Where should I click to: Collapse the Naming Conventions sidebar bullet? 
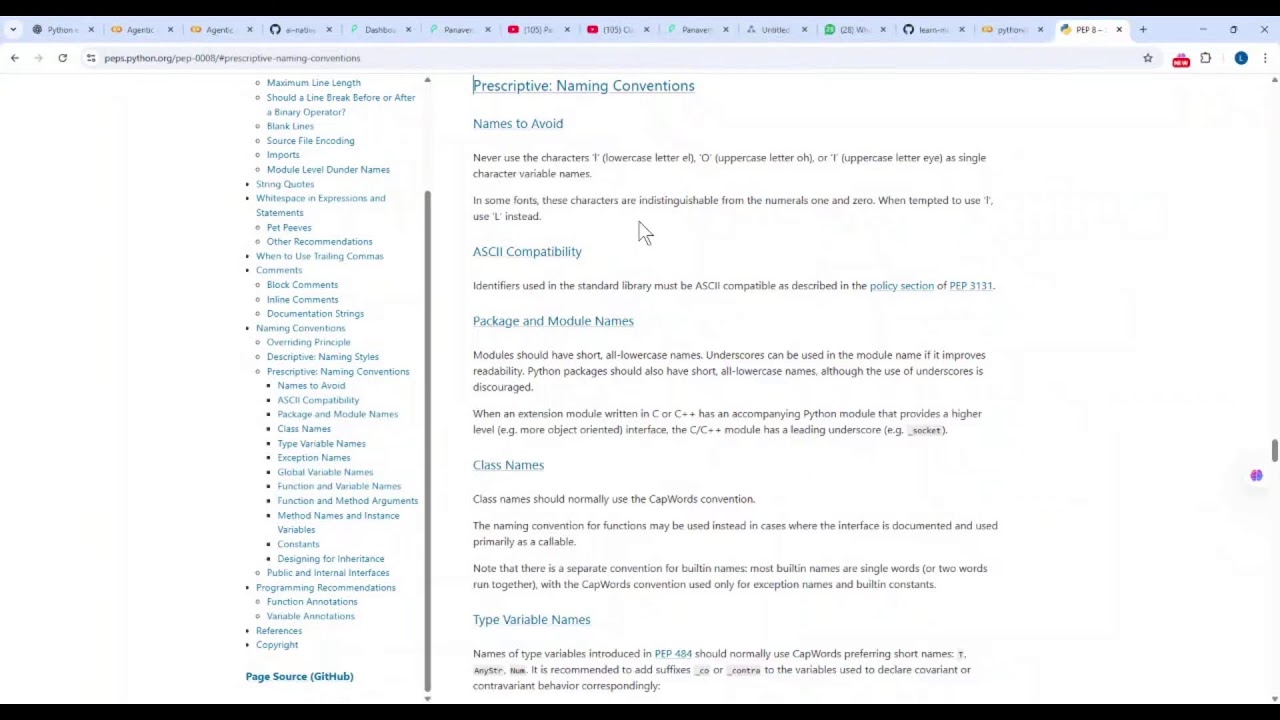click(x=248, y=328)
